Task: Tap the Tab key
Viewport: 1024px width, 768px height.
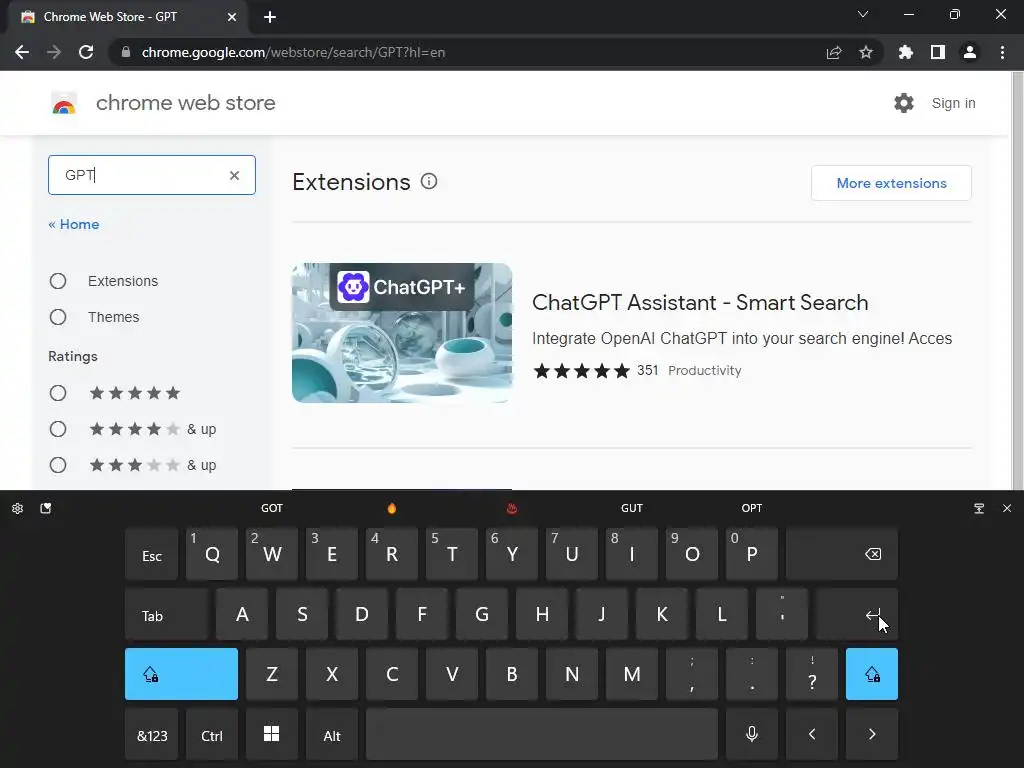Action: 167,615
